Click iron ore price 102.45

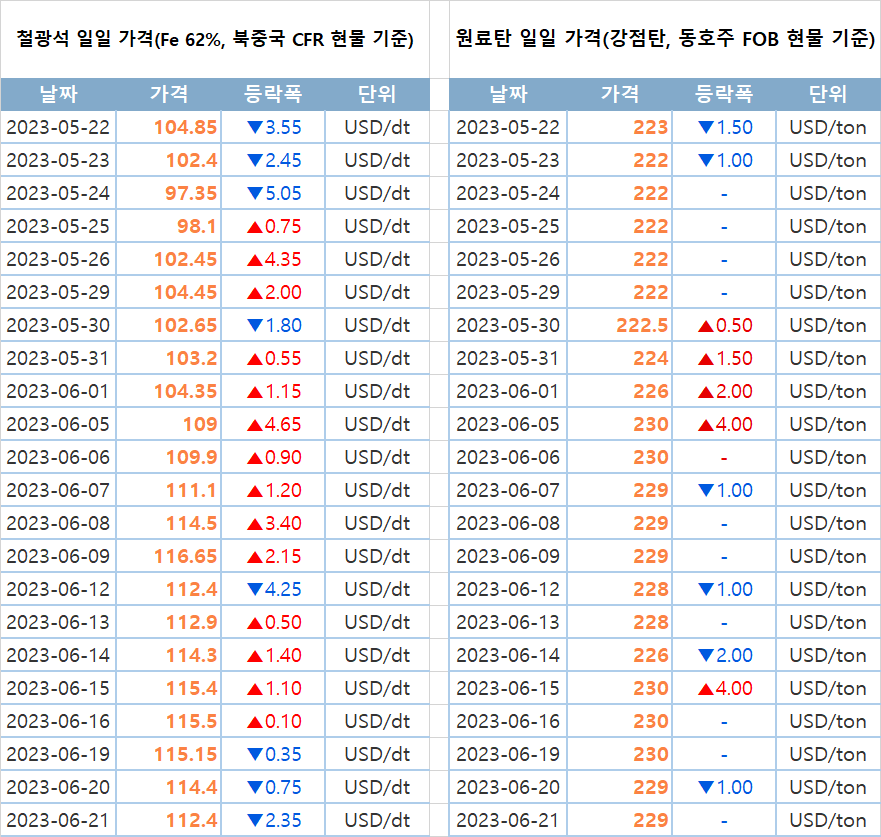[x=186, y=260]
